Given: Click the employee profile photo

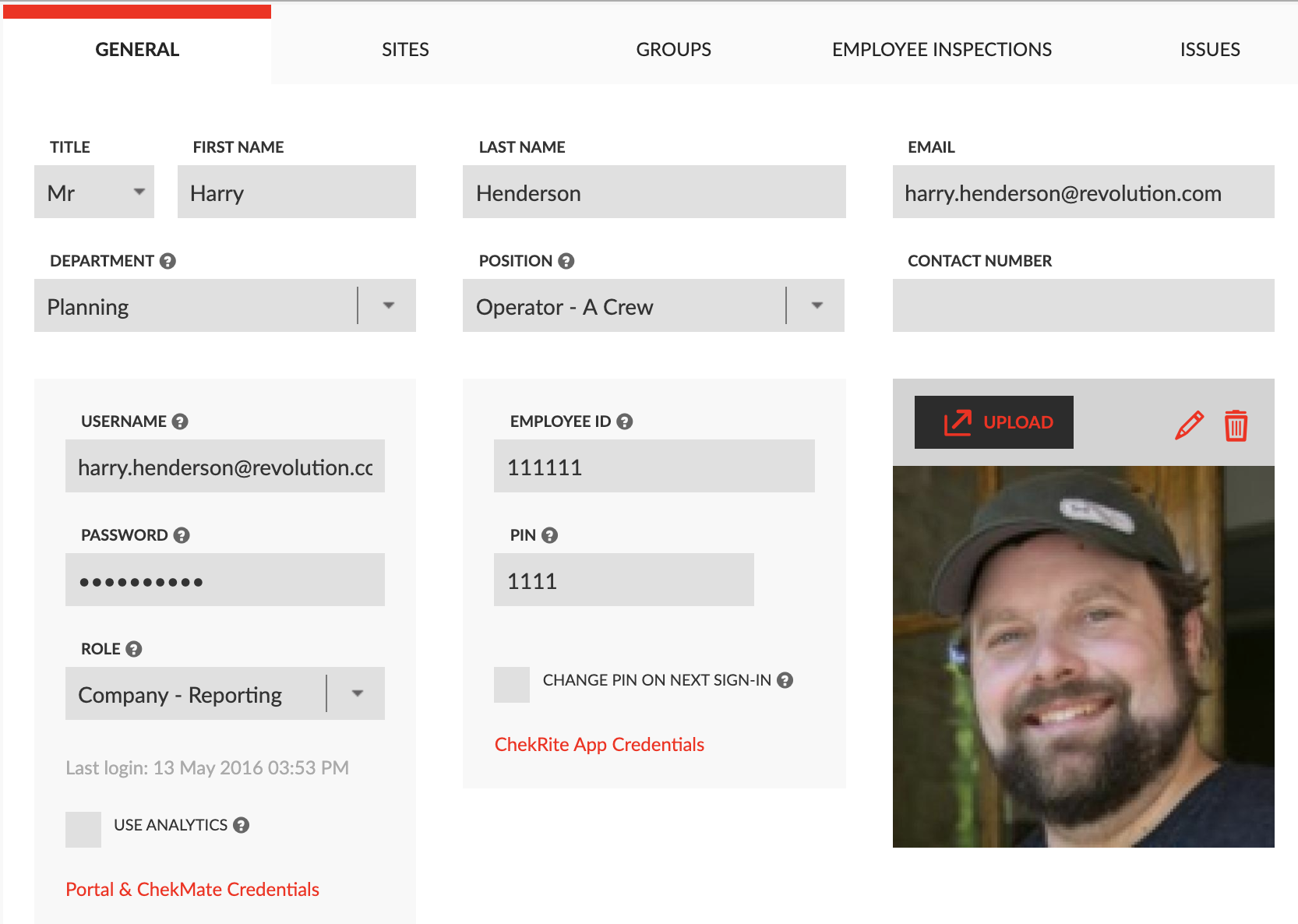Looking at the screenshot, I should pyautogui.click(x=1084, y=657).
